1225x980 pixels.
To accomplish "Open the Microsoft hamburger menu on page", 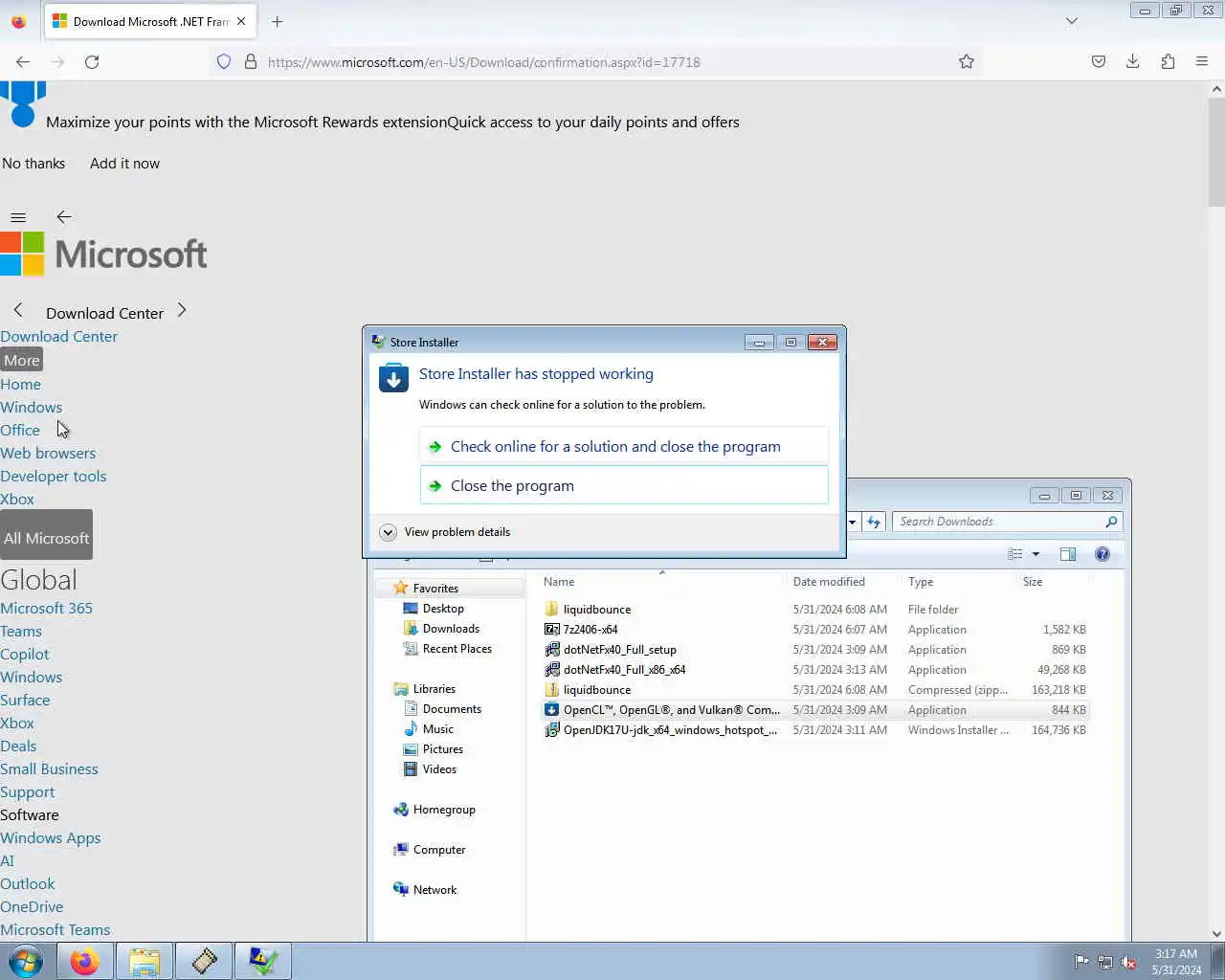I will (x=18, y=217).
